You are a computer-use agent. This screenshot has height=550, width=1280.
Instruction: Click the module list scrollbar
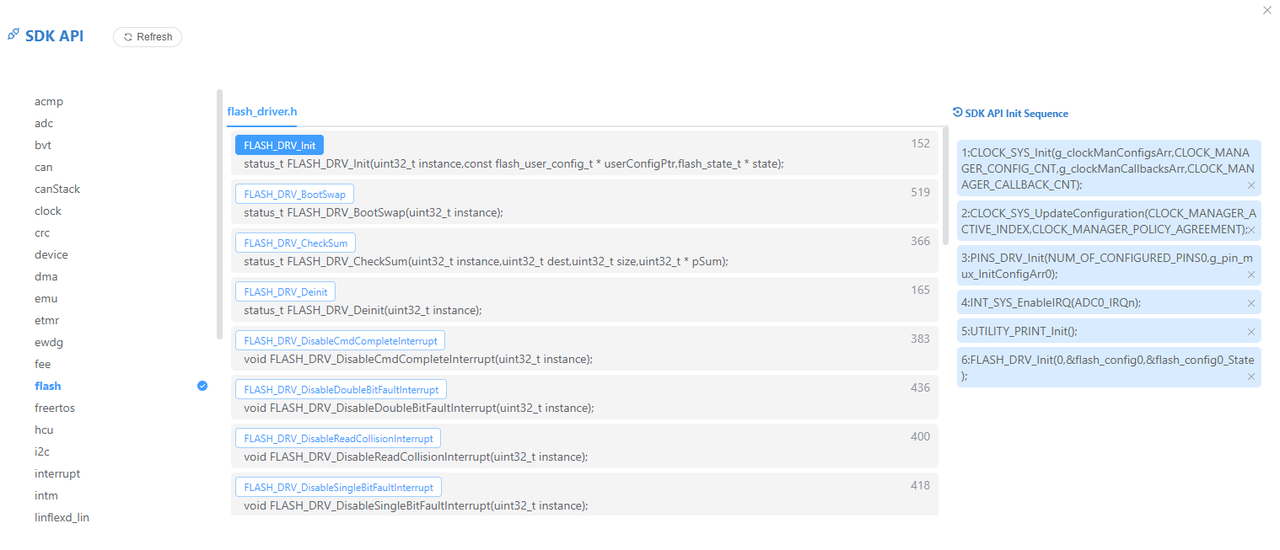tap(219, 215)
